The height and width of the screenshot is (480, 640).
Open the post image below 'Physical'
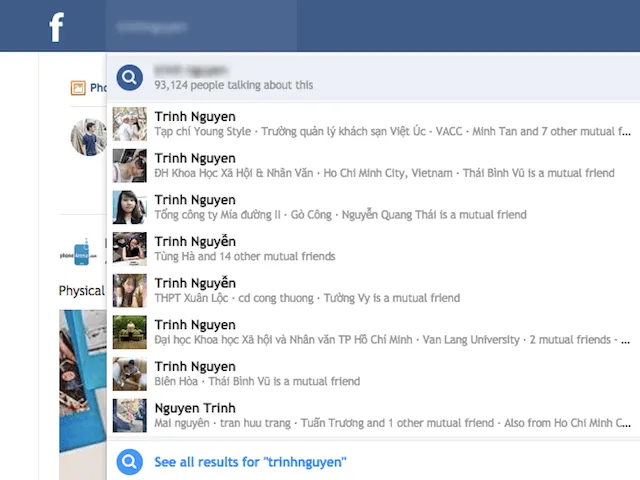pos(83,395)
